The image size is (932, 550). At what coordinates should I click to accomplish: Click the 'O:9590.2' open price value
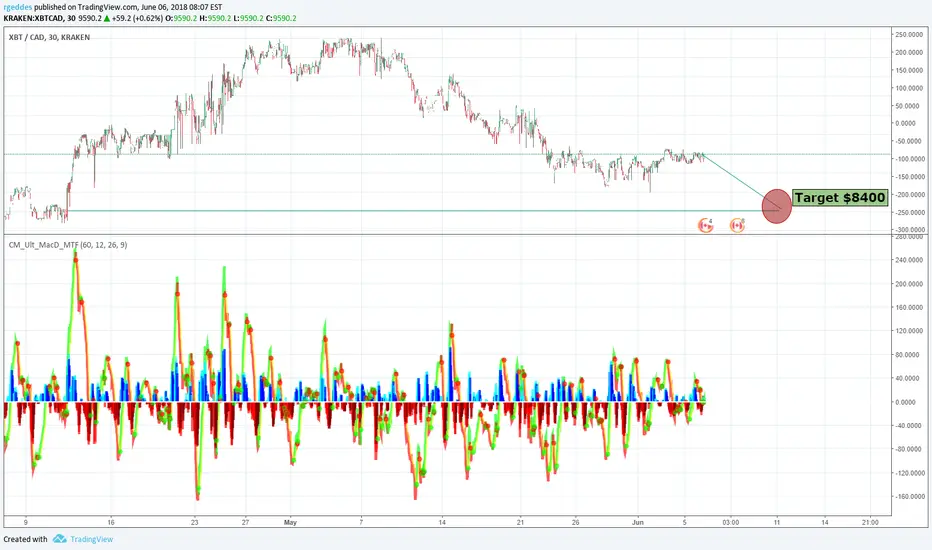click(181, 18)
